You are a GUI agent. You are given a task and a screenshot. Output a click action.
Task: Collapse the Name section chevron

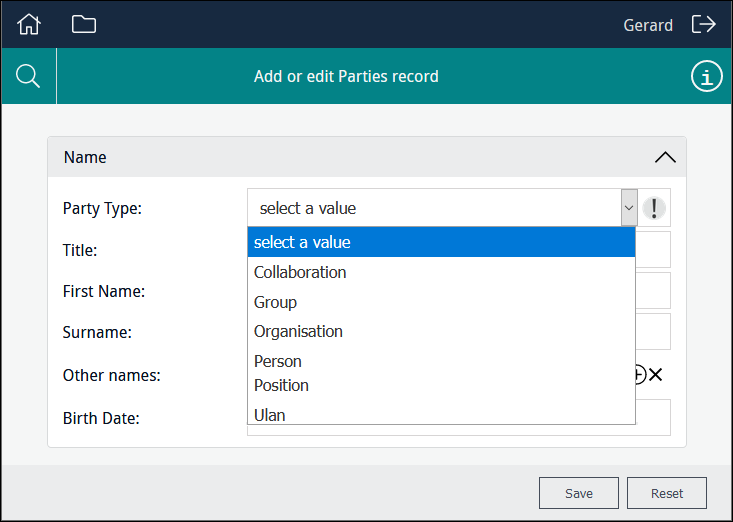pos(664,157)
